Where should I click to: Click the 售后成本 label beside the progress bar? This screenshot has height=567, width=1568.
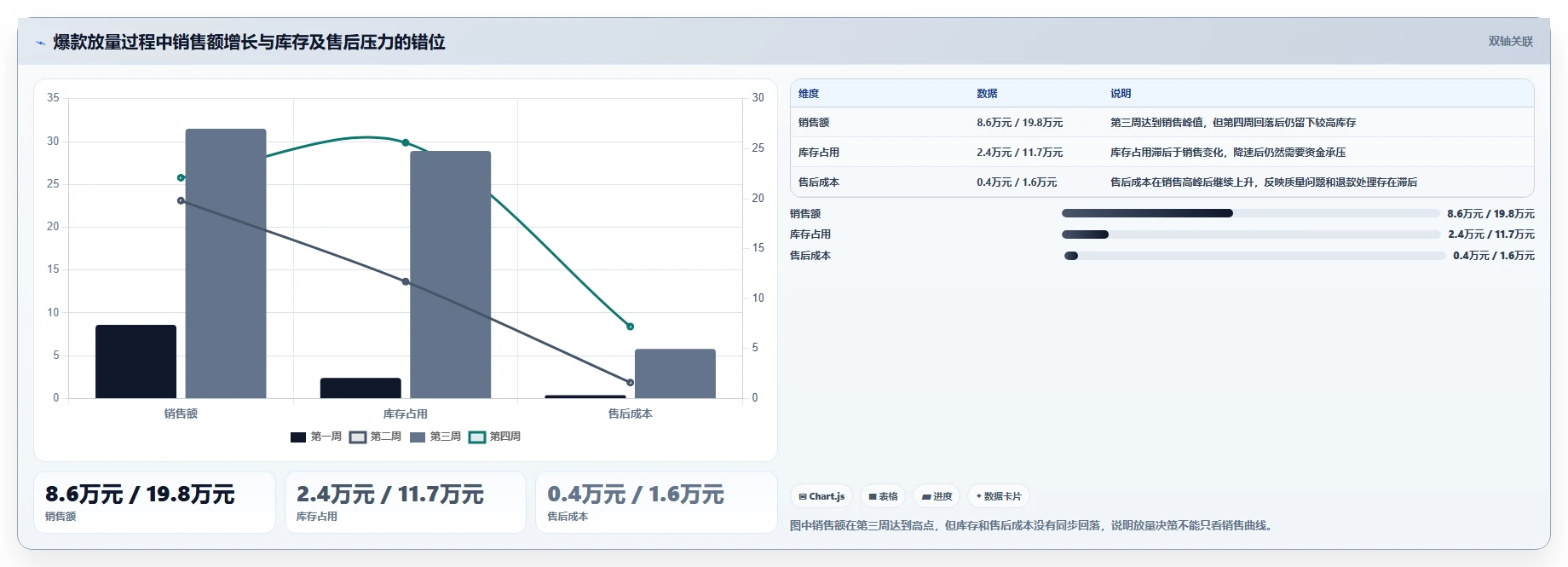coord(810,256)
